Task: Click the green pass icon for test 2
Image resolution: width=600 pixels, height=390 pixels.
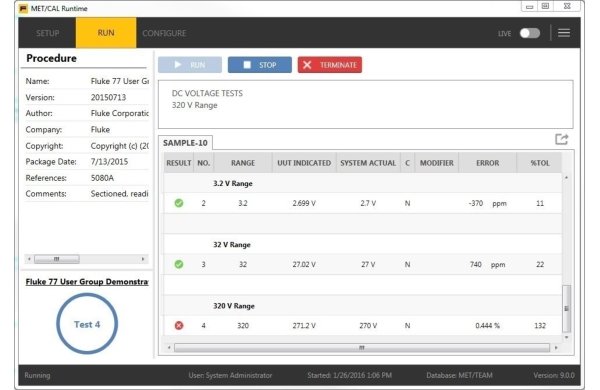Action: click(x=179, y=203)
